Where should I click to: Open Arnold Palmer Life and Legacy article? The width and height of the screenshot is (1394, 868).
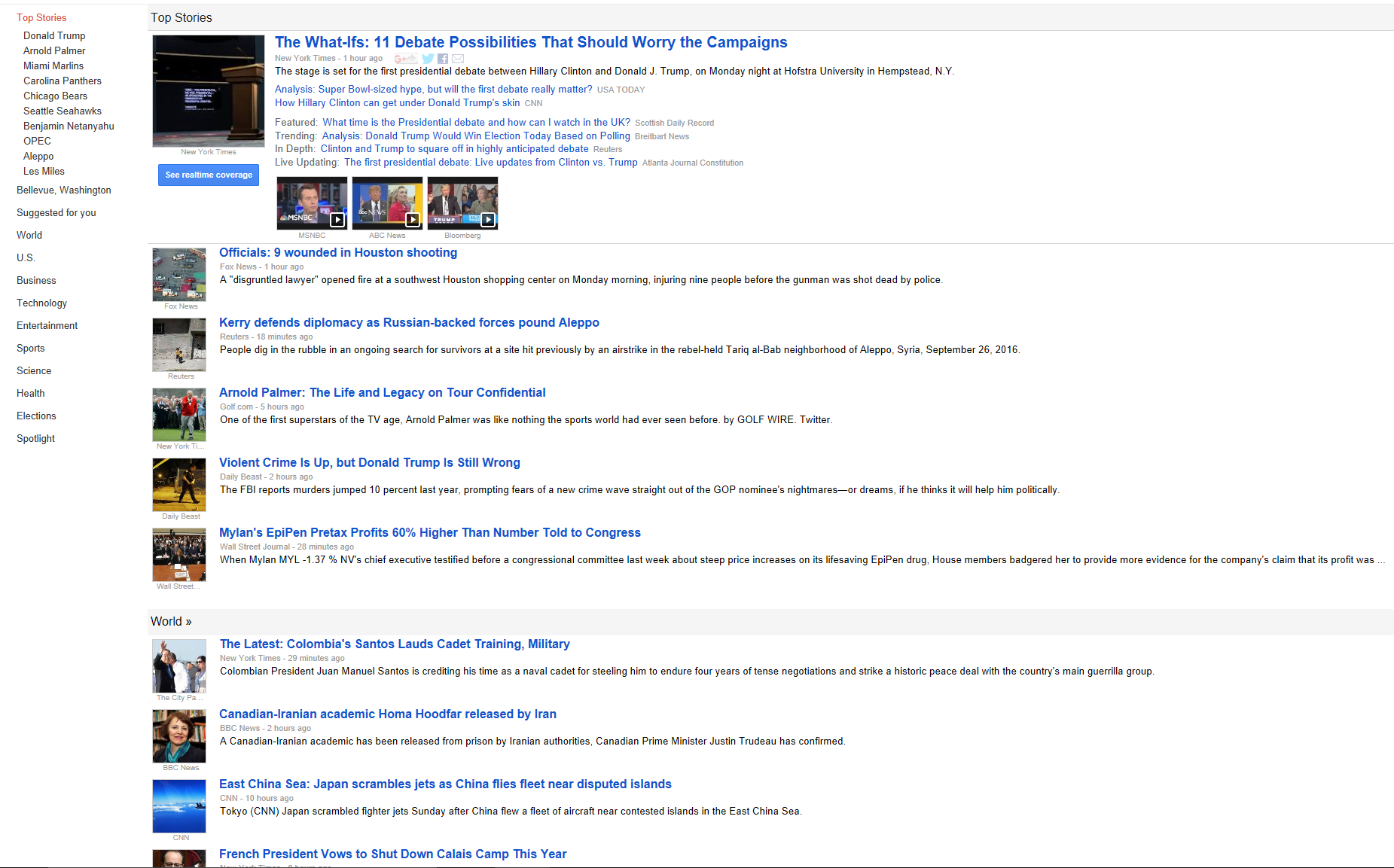pos(383,392)
